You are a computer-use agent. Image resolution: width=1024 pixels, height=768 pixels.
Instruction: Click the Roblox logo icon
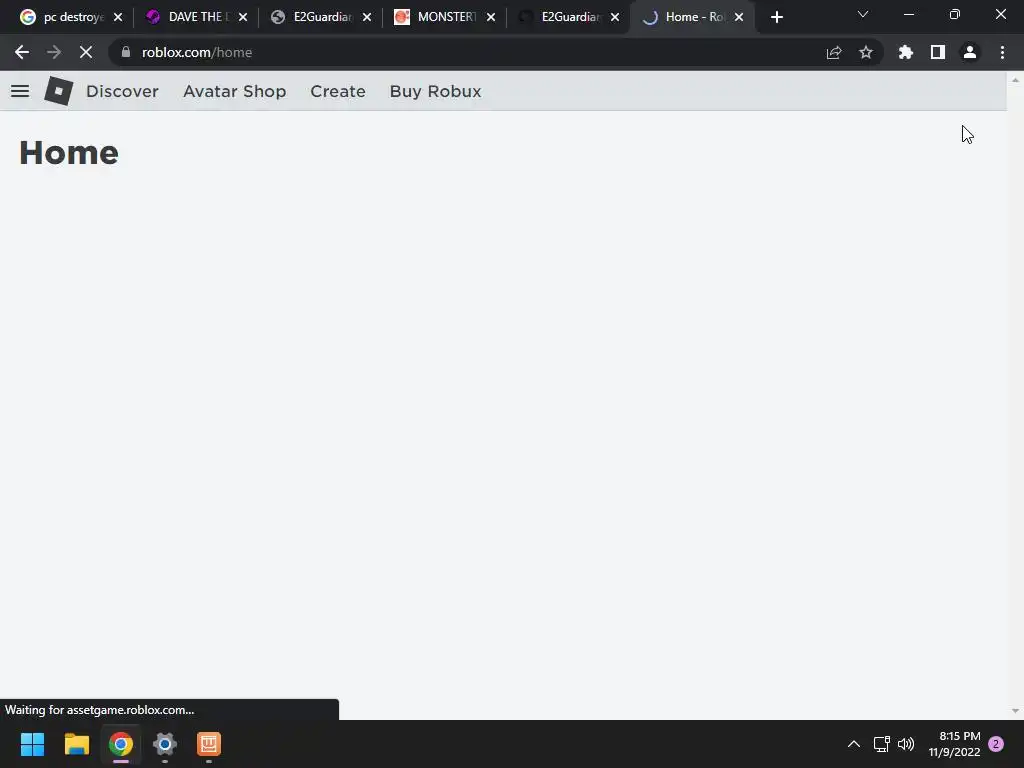(x=59, y=91)
